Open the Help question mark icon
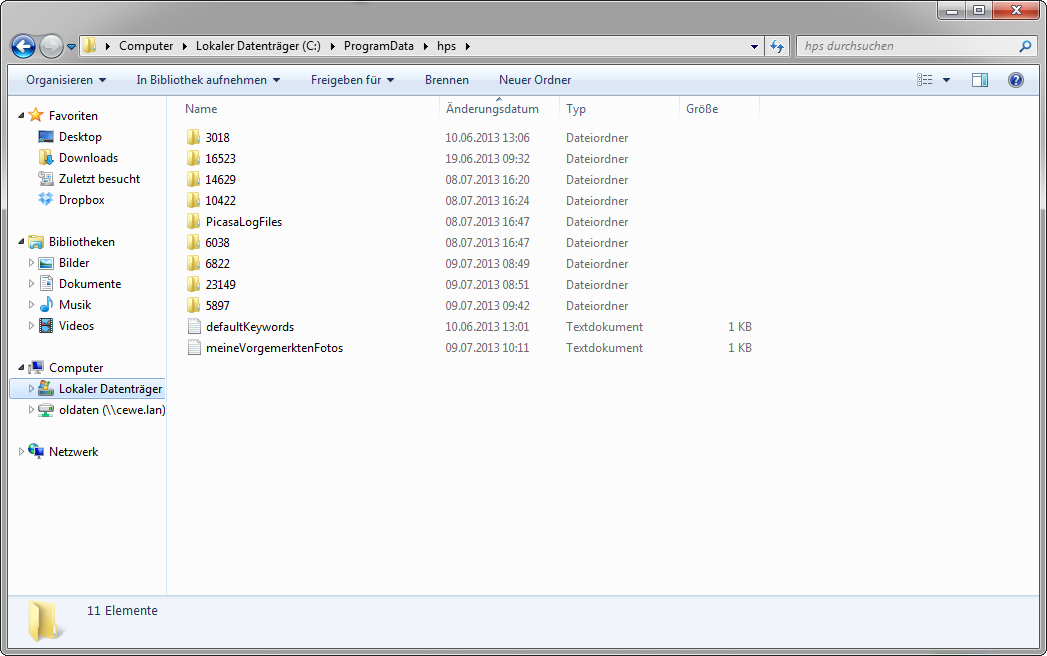Screen dimensions: 1047x656 click(1016, 80)
